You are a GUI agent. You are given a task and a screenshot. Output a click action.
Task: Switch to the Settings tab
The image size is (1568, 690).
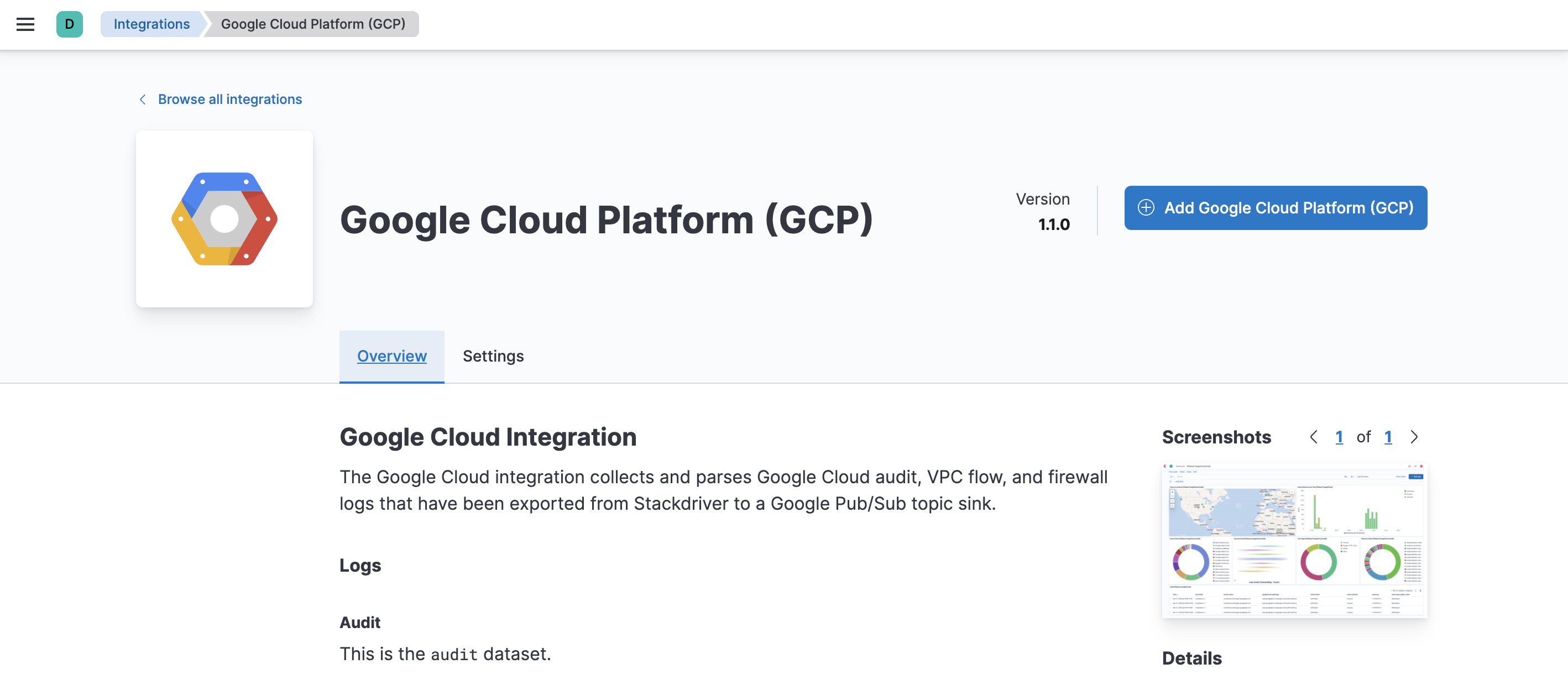493,356
